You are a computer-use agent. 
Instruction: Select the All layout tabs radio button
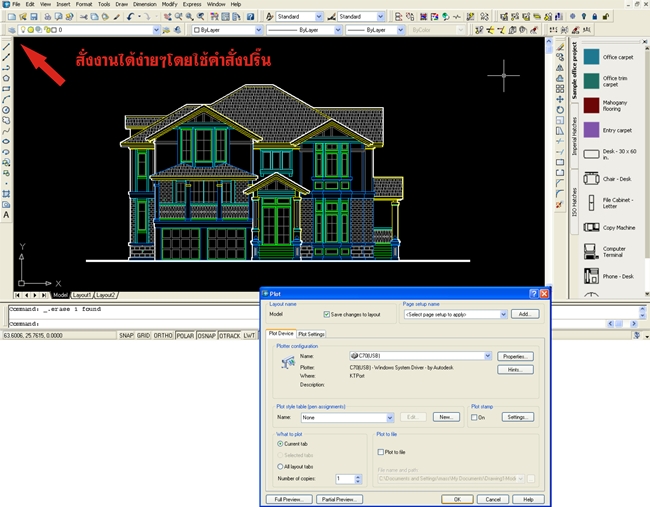pyautogui.click(x=280, y=466)
